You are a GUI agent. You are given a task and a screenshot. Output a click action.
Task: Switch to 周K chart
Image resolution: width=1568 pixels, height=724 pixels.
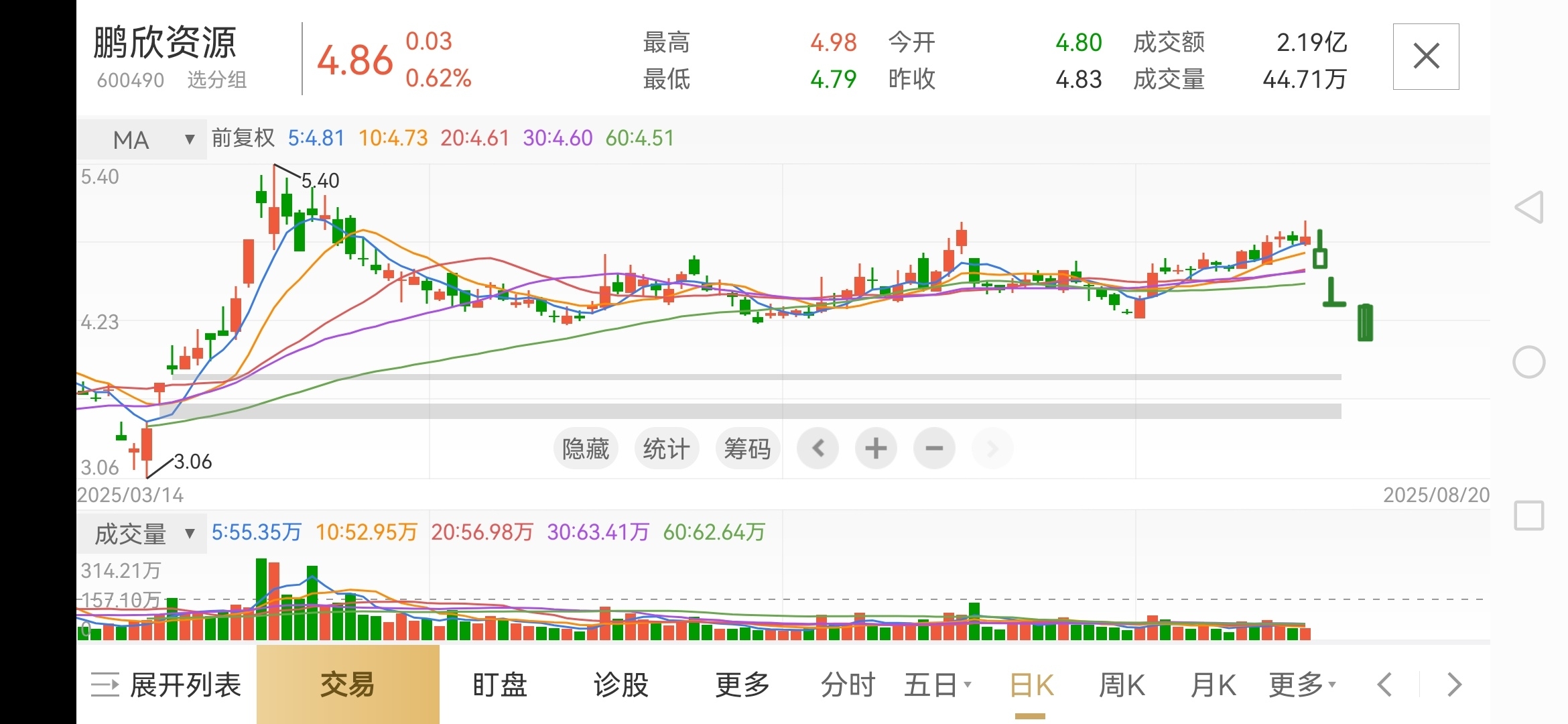[1122, 684]
